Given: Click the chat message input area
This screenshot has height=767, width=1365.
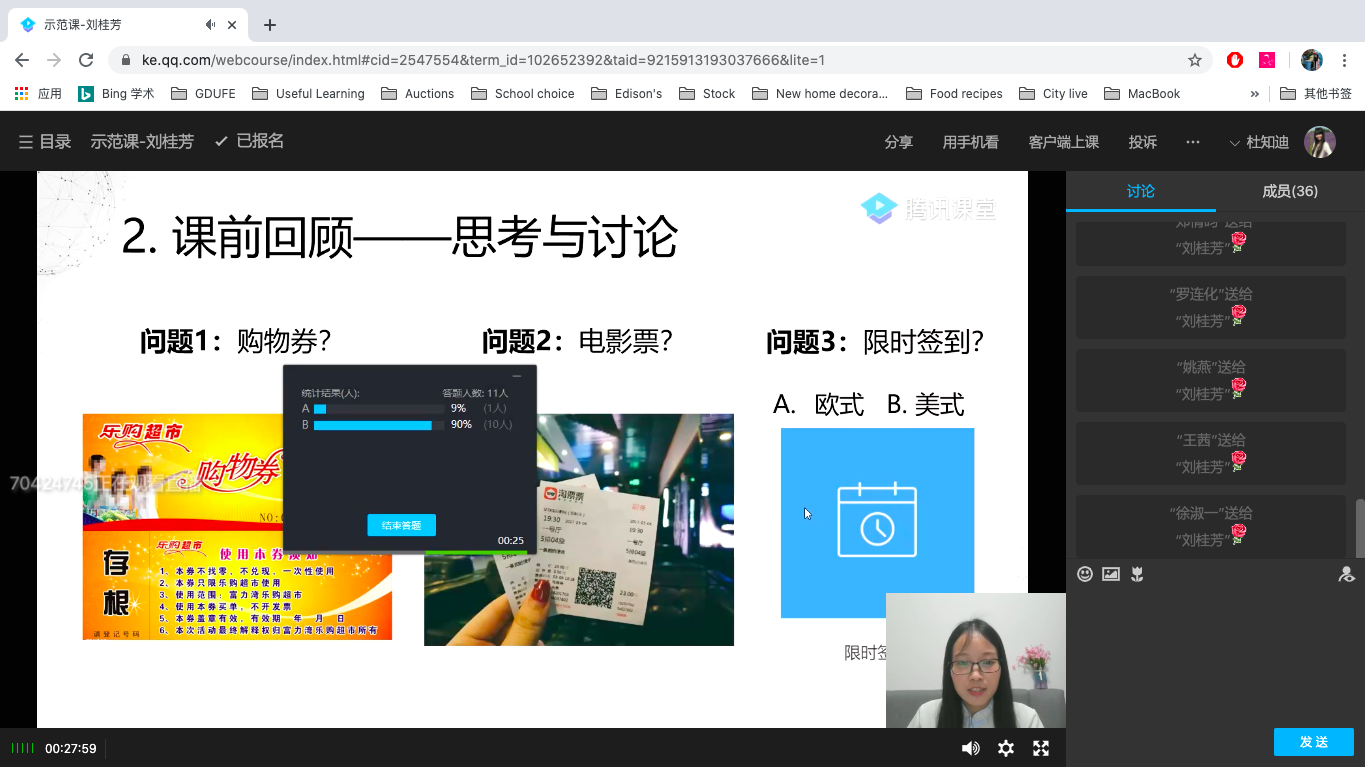Looking at the screenshot, I should tap(1215, 655).
